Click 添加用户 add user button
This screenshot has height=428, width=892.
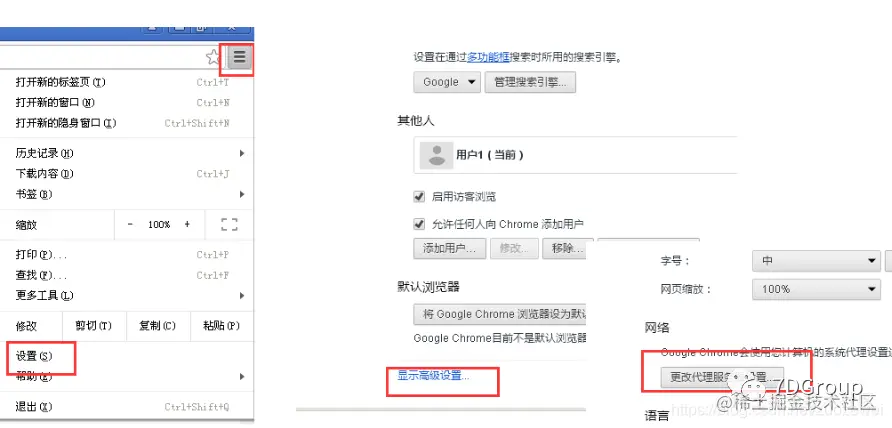point(449,249)
